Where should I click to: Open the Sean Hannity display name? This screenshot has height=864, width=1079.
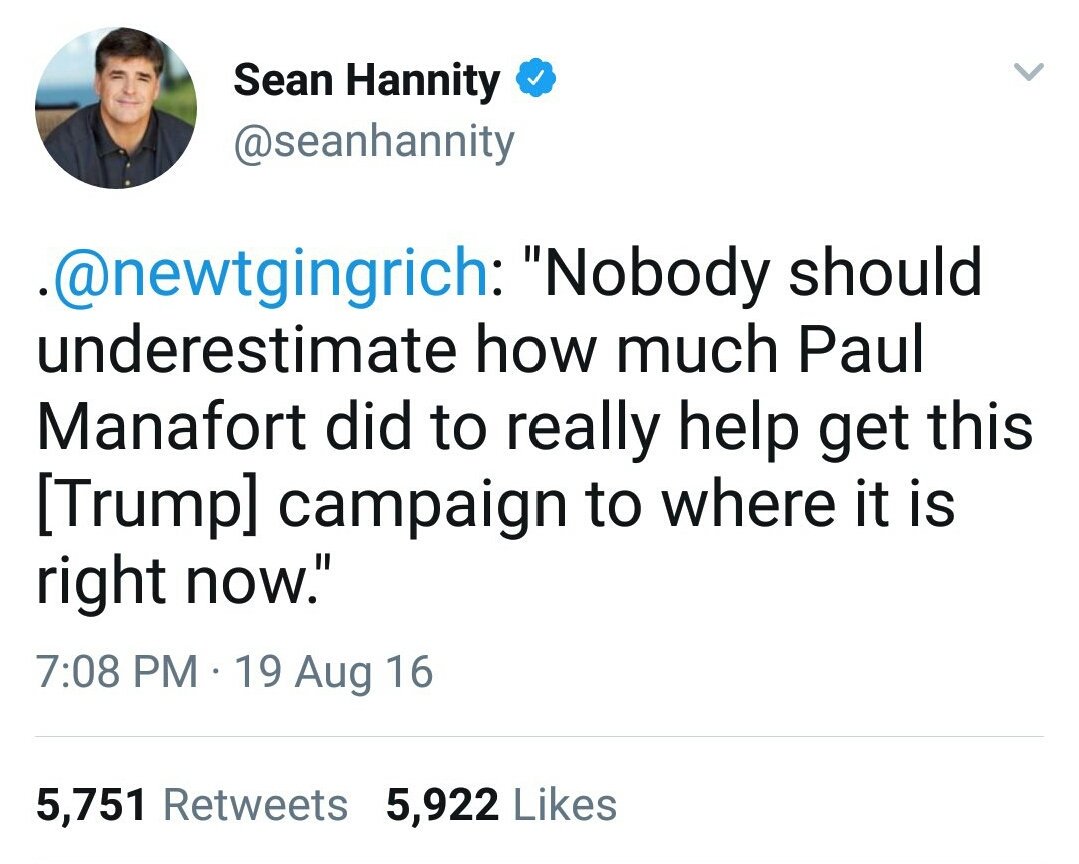[x=367, y=80]
